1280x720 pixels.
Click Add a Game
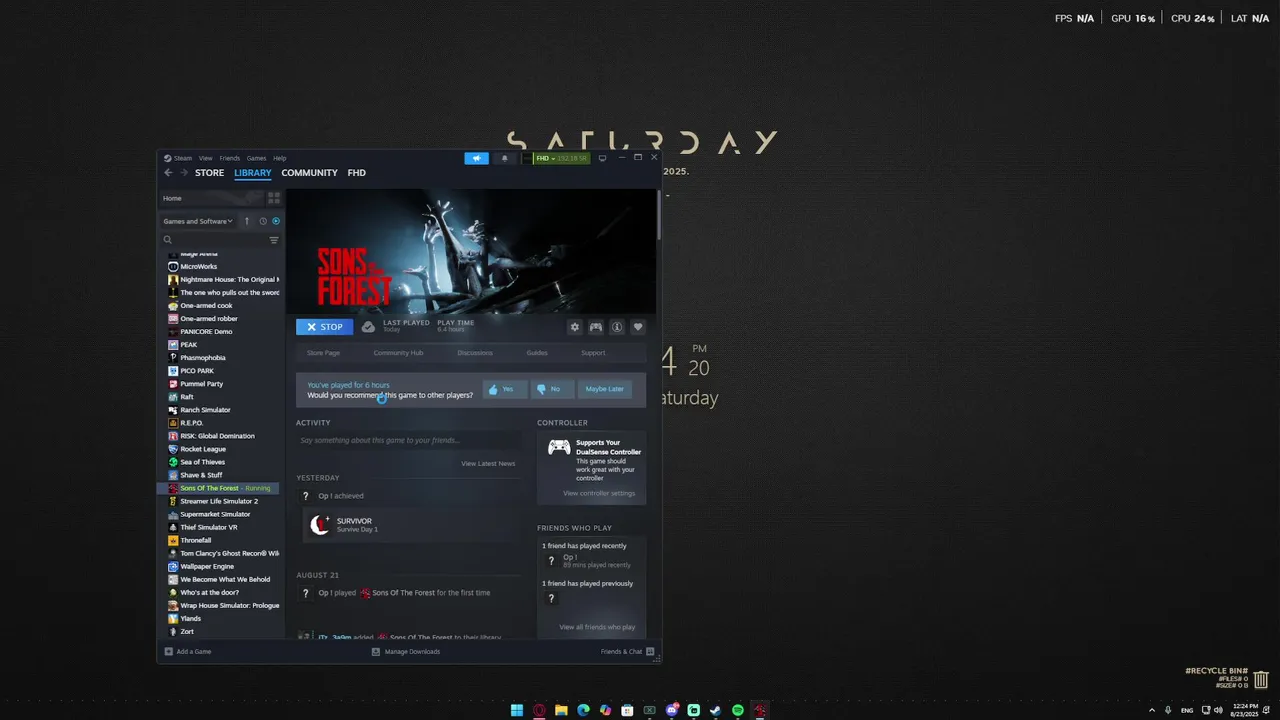point(187,651)
